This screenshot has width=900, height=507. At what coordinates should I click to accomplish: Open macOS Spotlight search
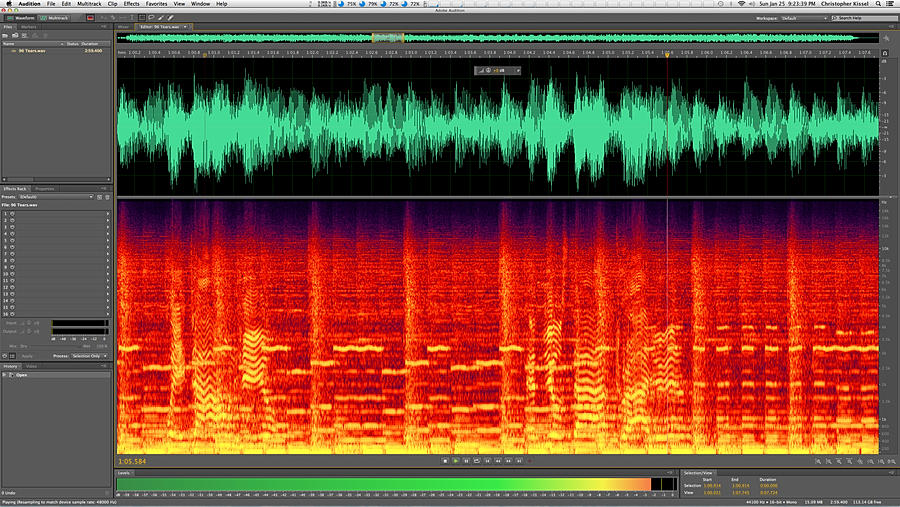coord(878,3)
